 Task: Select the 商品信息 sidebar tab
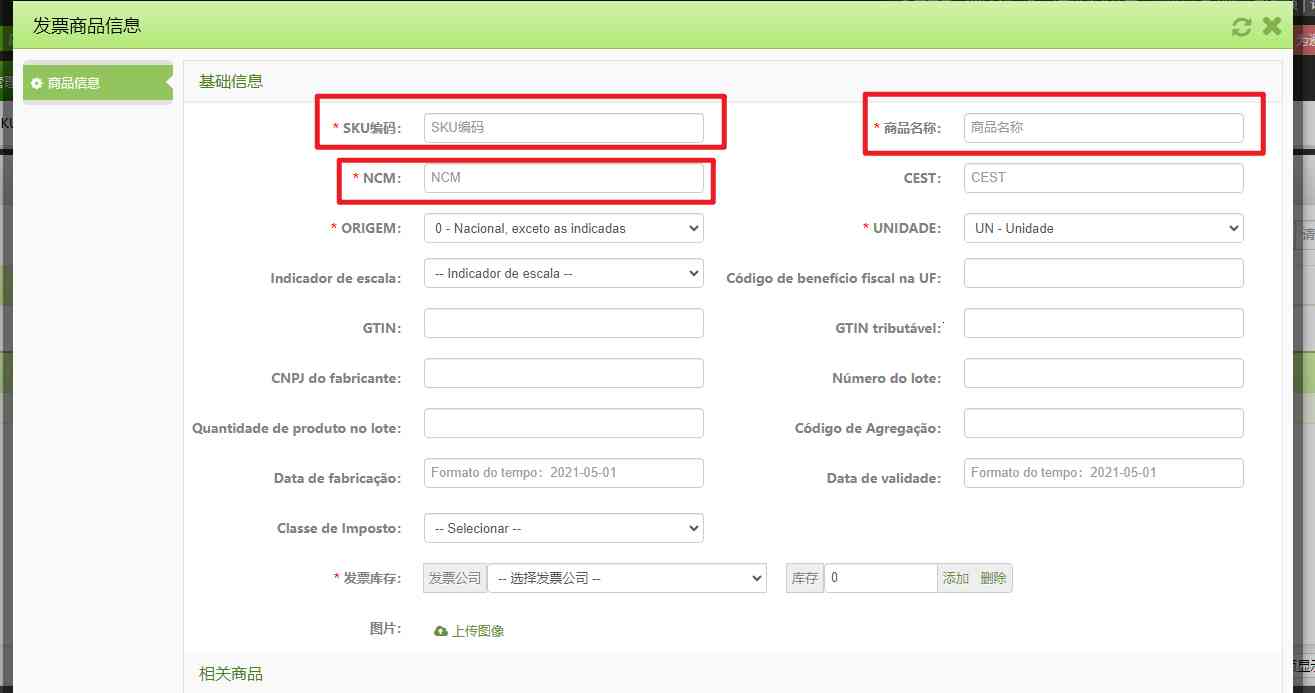(x=97, y=83)
